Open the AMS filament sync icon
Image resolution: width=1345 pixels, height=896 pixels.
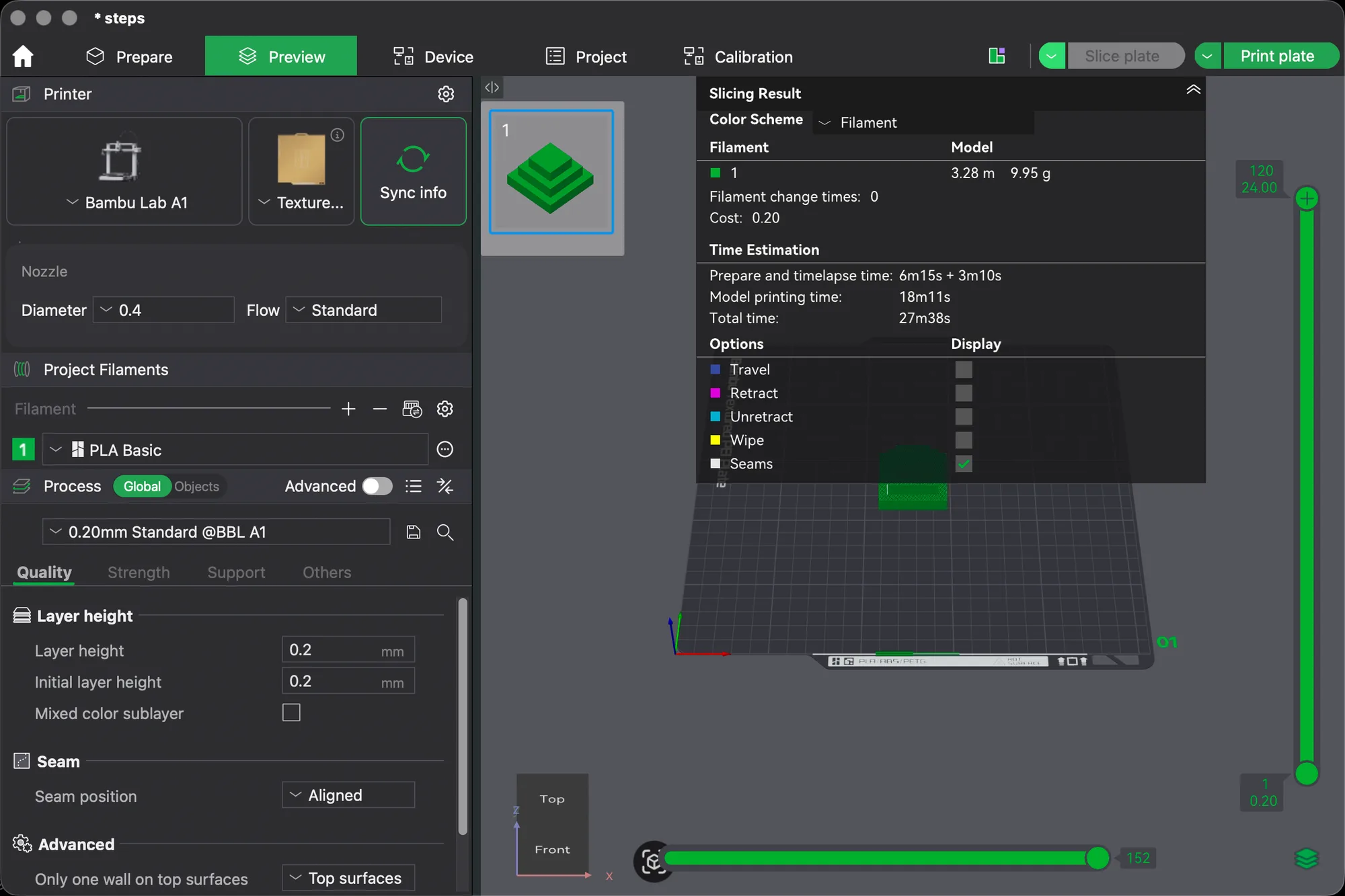pos(412,409)
